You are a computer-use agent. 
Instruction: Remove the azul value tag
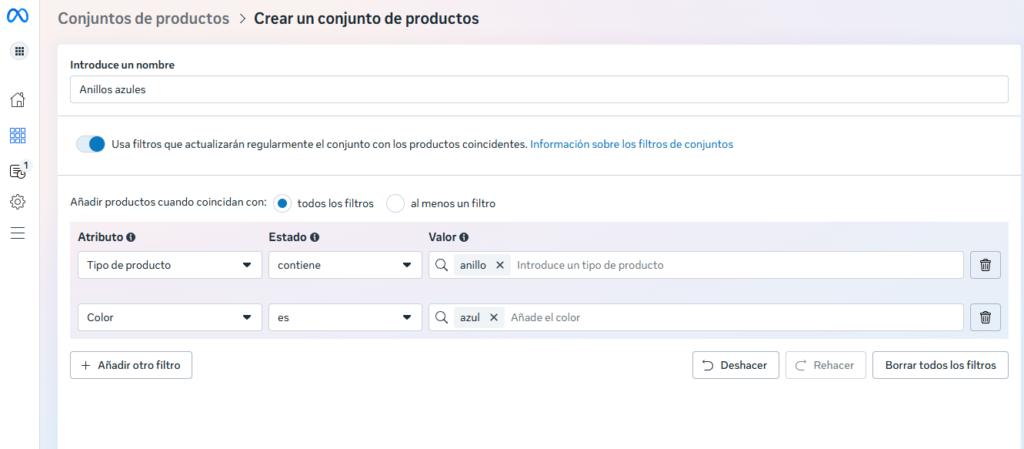(x=494, y=317)
